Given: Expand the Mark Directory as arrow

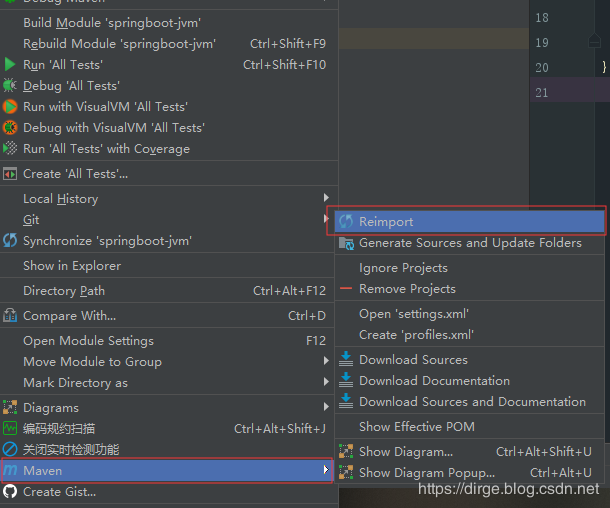Looking at the screenshot, I should (326, 382).
